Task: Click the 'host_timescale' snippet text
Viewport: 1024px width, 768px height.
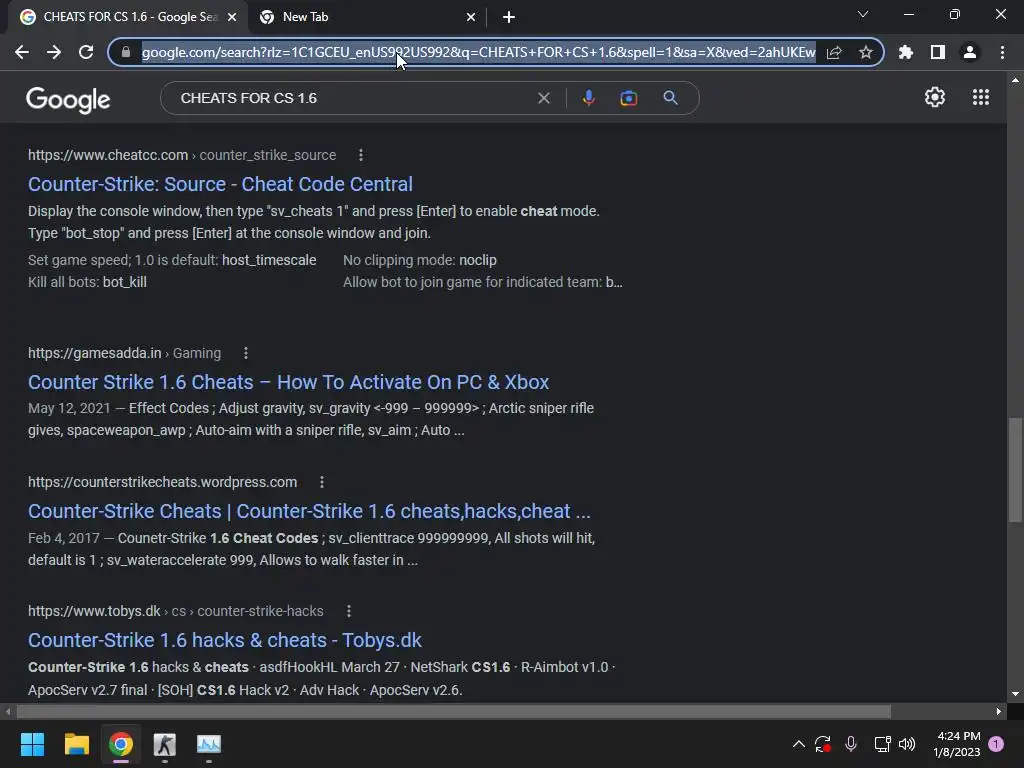Action: [x=269, y=260]
